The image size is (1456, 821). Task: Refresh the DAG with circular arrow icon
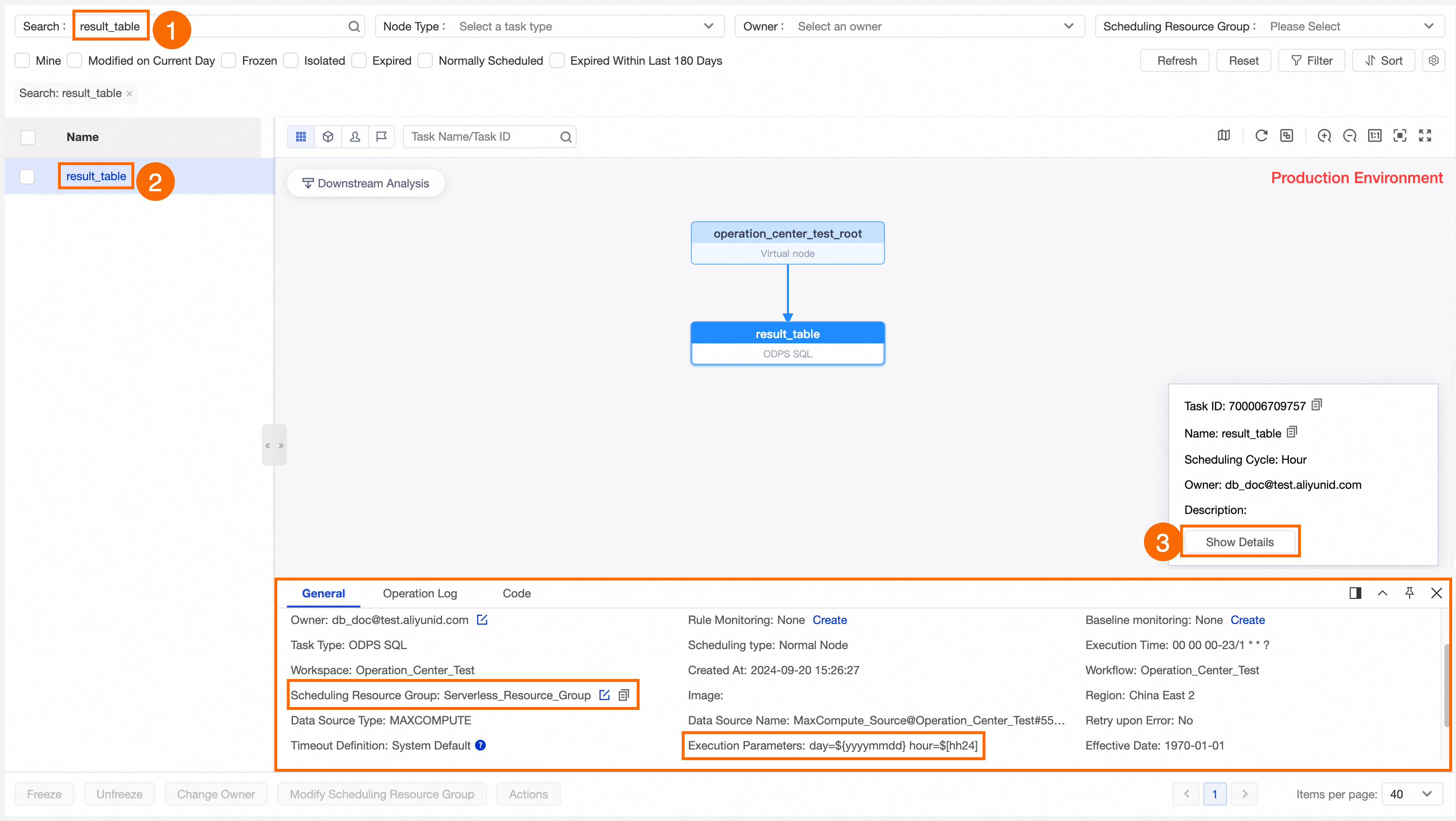click(x=1261, y=136)
